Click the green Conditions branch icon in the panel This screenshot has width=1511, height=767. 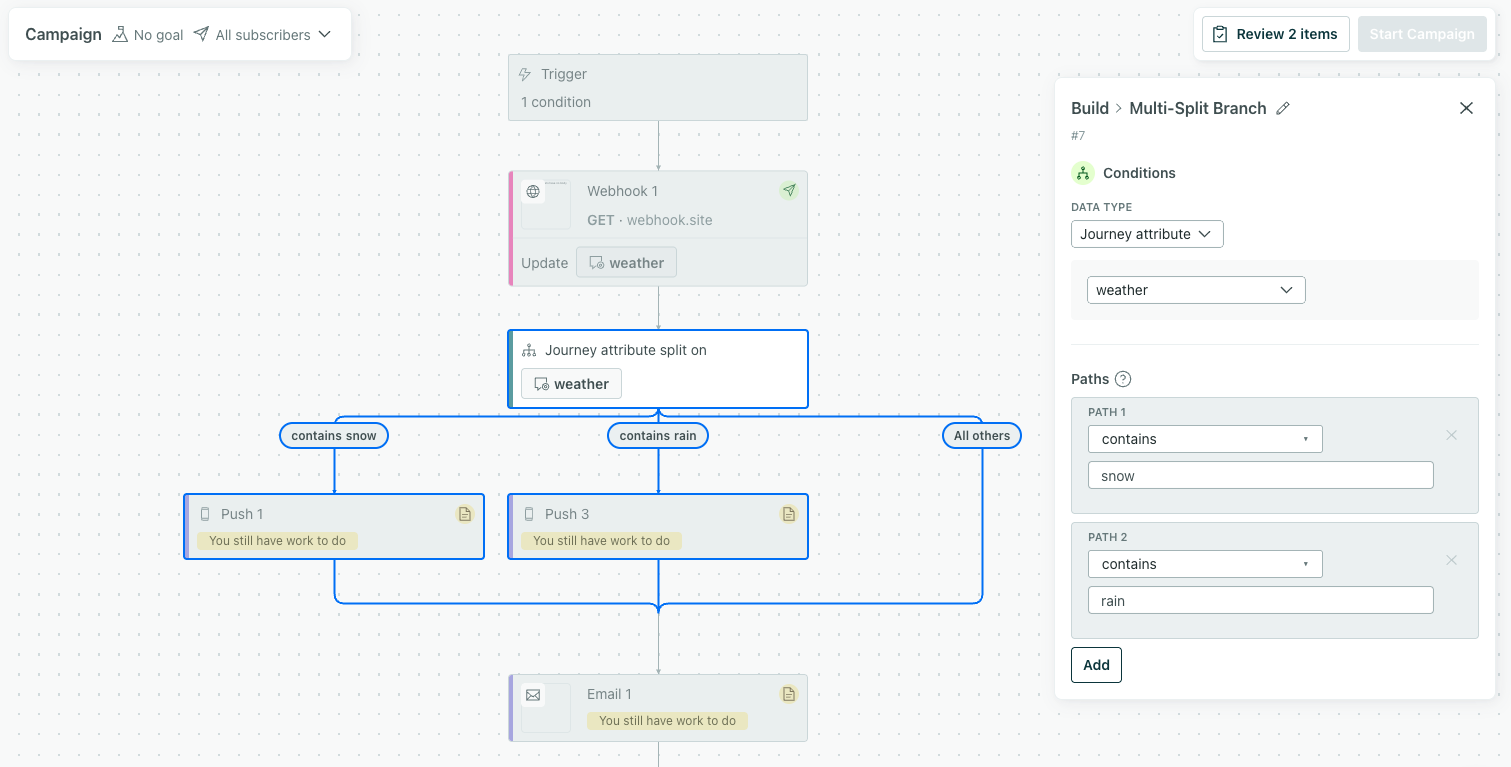(x=1083, y=173)
